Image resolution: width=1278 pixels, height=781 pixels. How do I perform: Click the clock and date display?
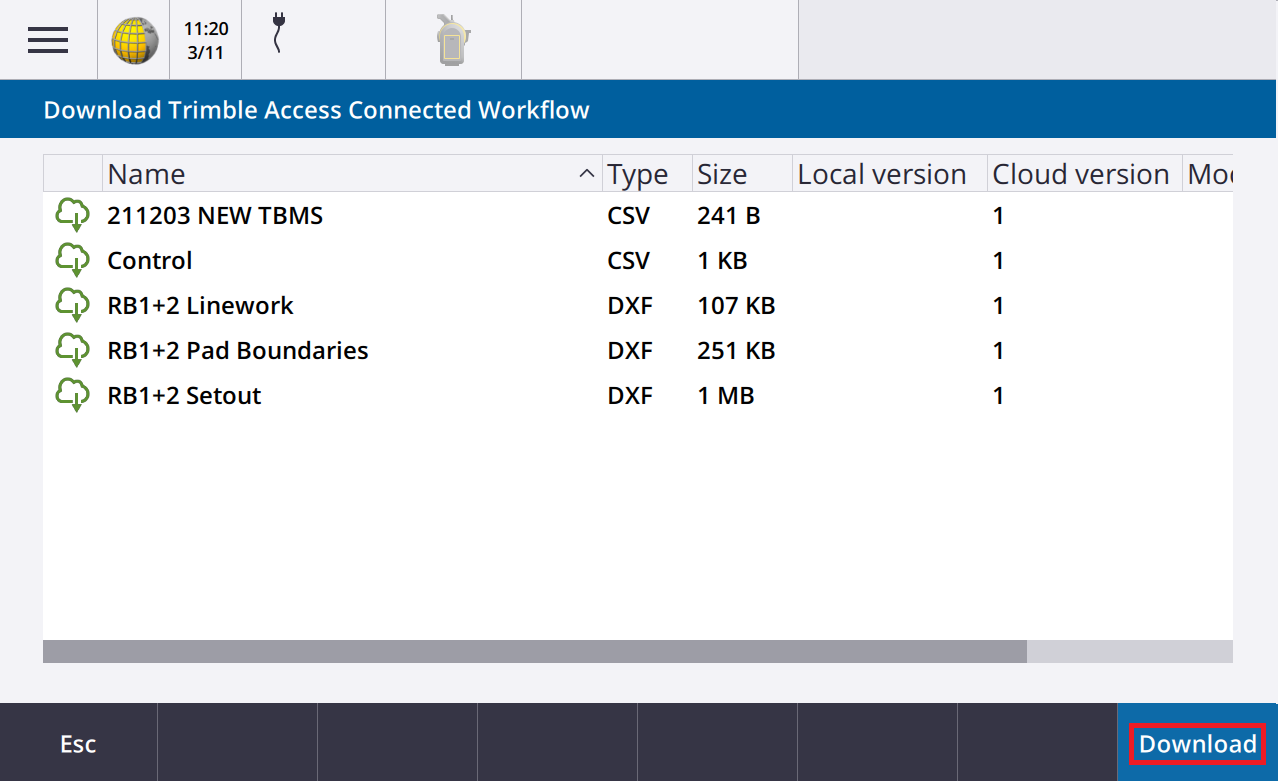204,40
